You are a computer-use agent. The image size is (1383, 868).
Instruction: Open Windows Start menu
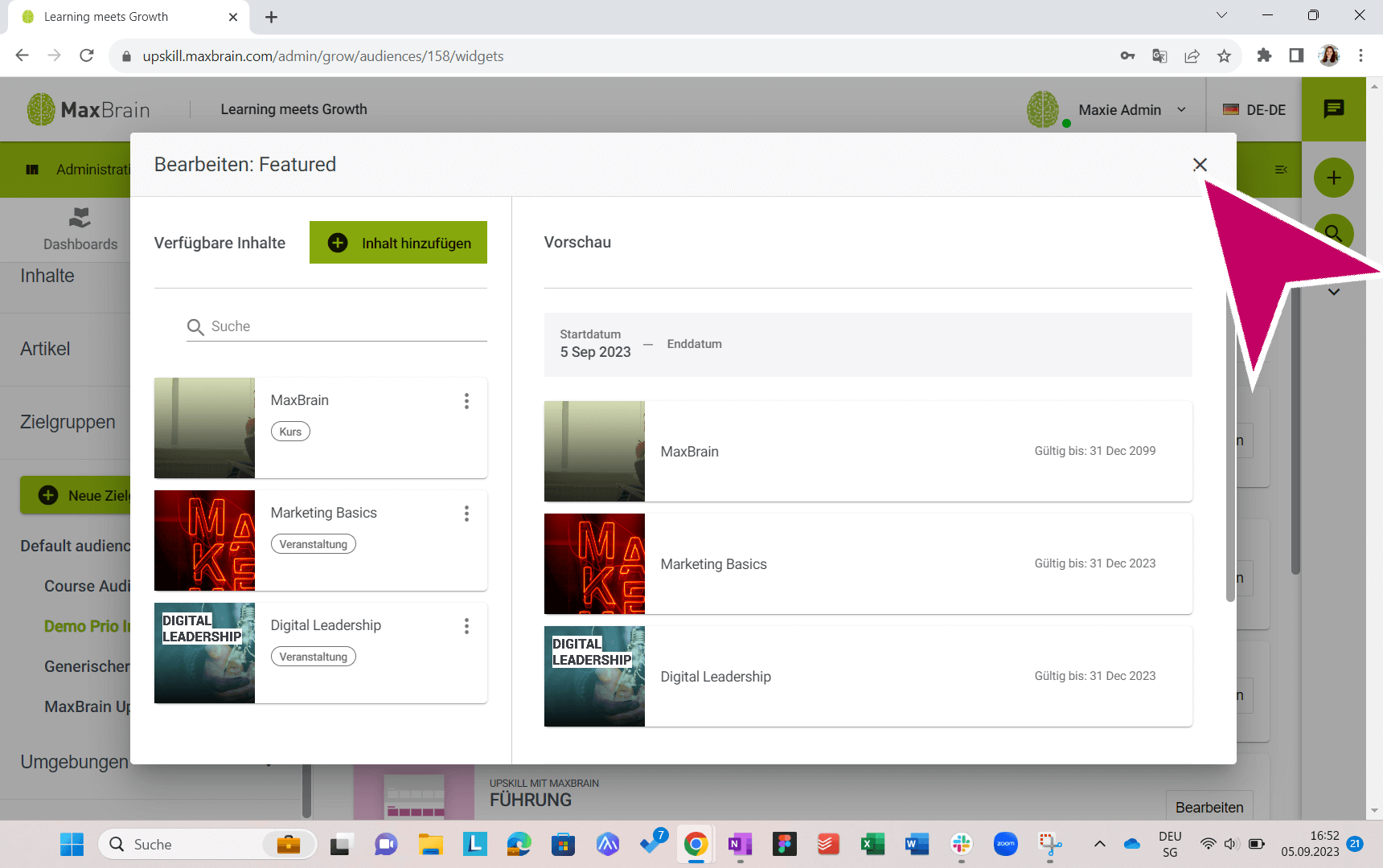click(72, 844)
